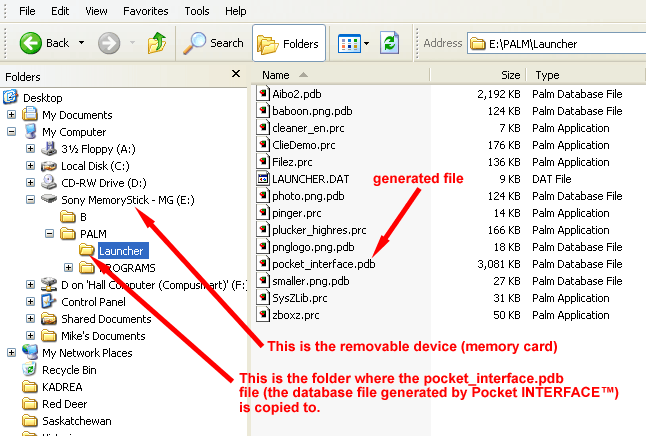Click the Filez.prc file icon
This screenshot has width=646, height=436.
pos(262,161)
